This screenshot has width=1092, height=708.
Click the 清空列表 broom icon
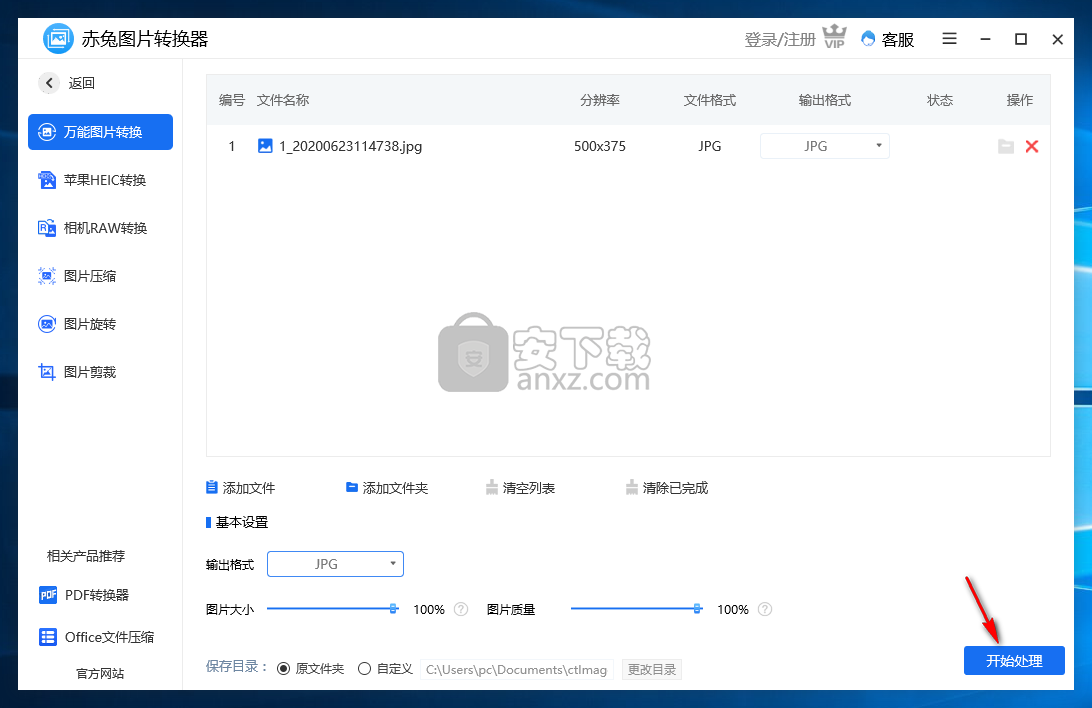click(x=492, y=487)
